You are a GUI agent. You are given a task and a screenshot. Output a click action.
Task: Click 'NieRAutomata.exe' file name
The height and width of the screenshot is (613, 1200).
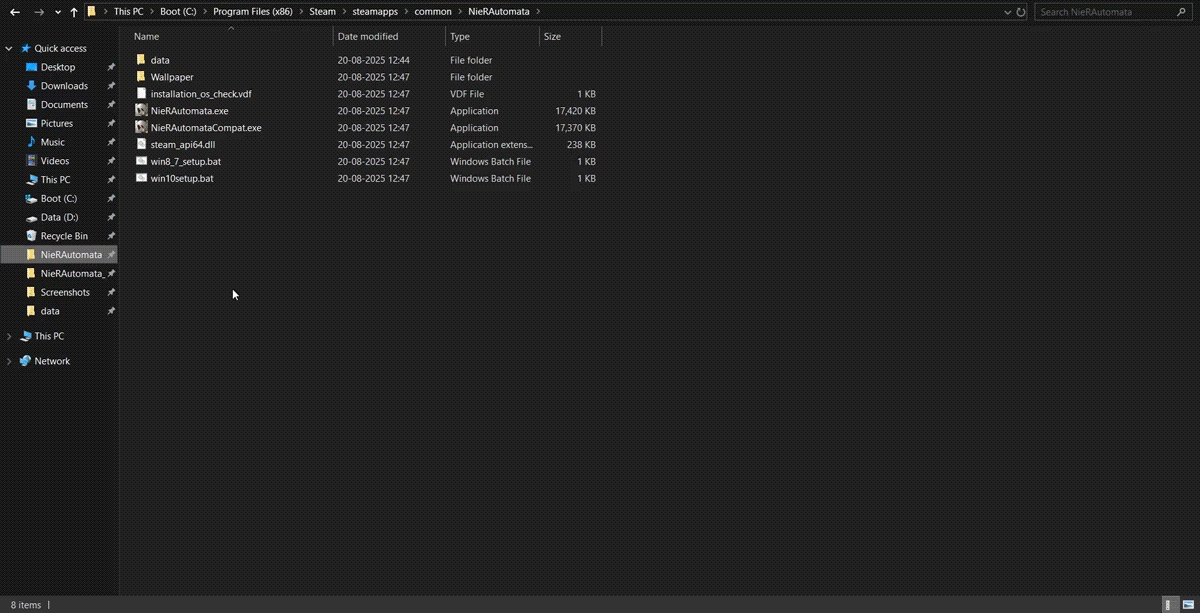click(x=190, y=111)
